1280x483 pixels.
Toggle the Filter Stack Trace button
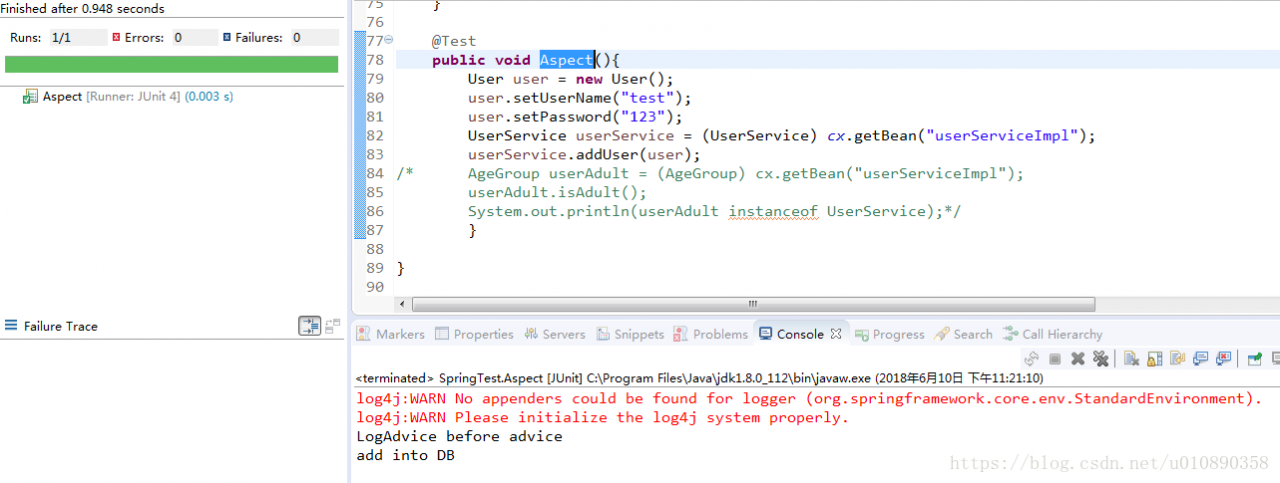310,326
